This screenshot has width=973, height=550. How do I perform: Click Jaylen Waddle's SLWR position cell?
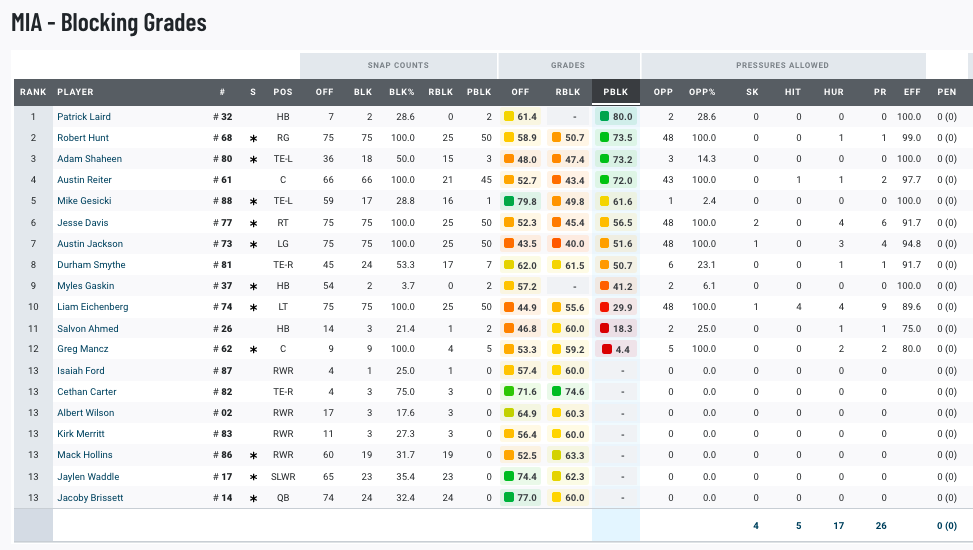(283, 477)
